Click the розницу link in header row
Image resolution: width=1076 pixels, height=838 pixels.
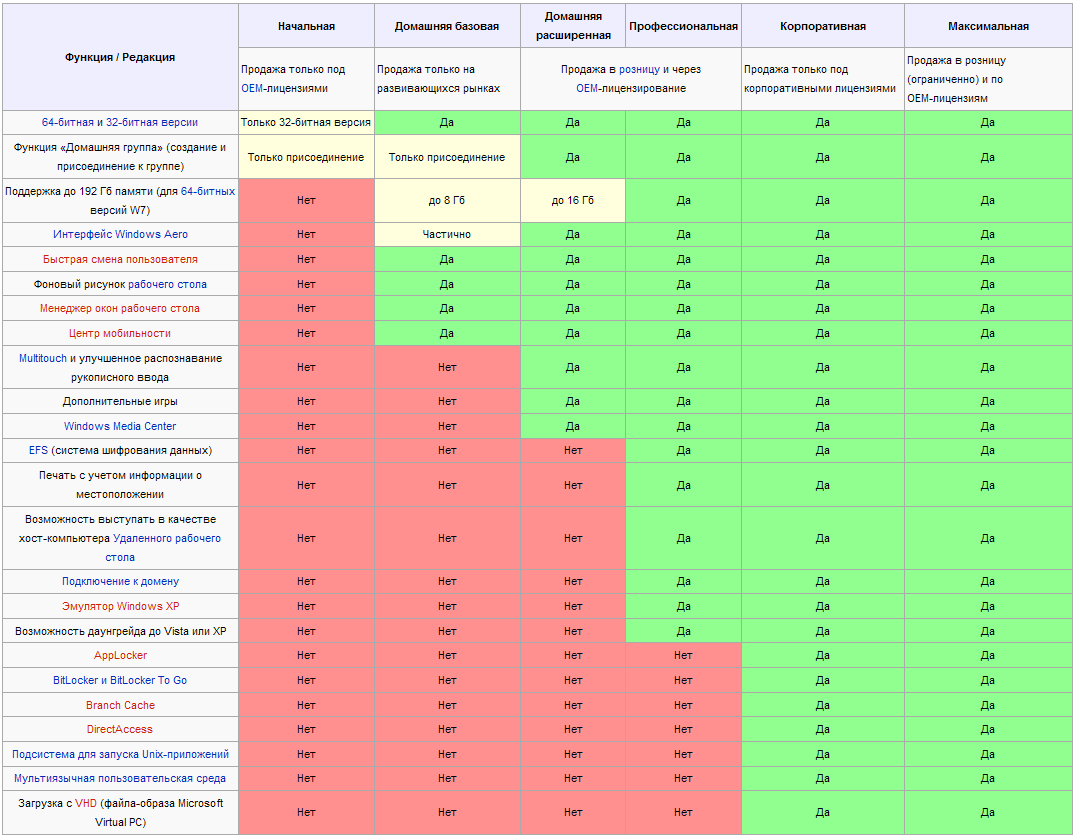[639, 70]
